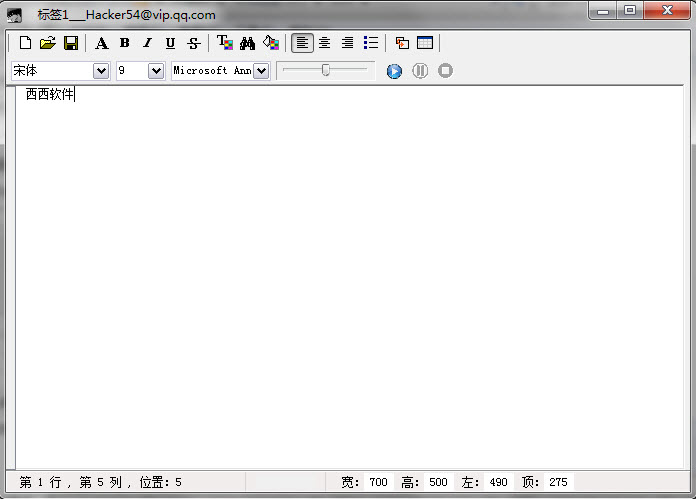
Task: Click the application icon in title bar
Action: coord(14,15)
